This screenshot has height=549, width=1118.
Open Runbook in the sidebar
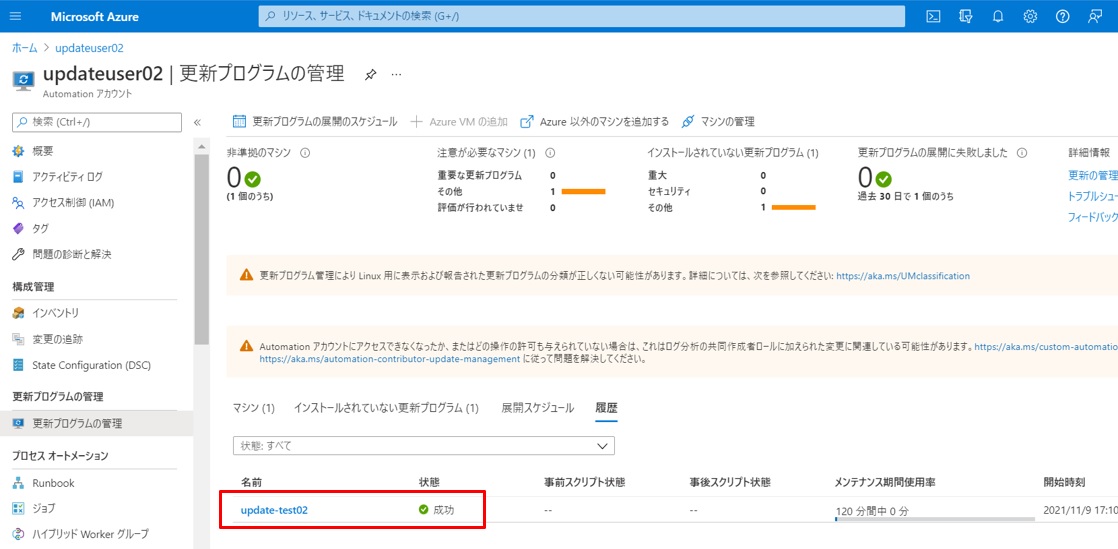[53, 483]
